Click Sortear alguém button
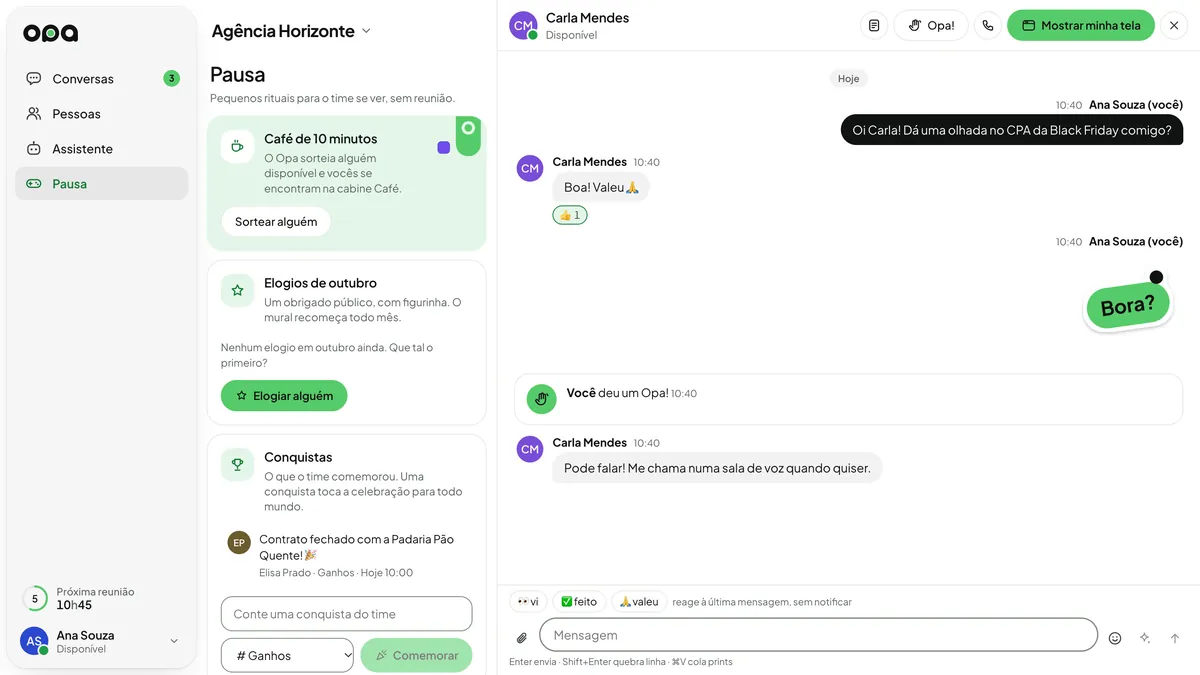The width and height of the screenshot is (1200, 675). (x=276, y=222)
